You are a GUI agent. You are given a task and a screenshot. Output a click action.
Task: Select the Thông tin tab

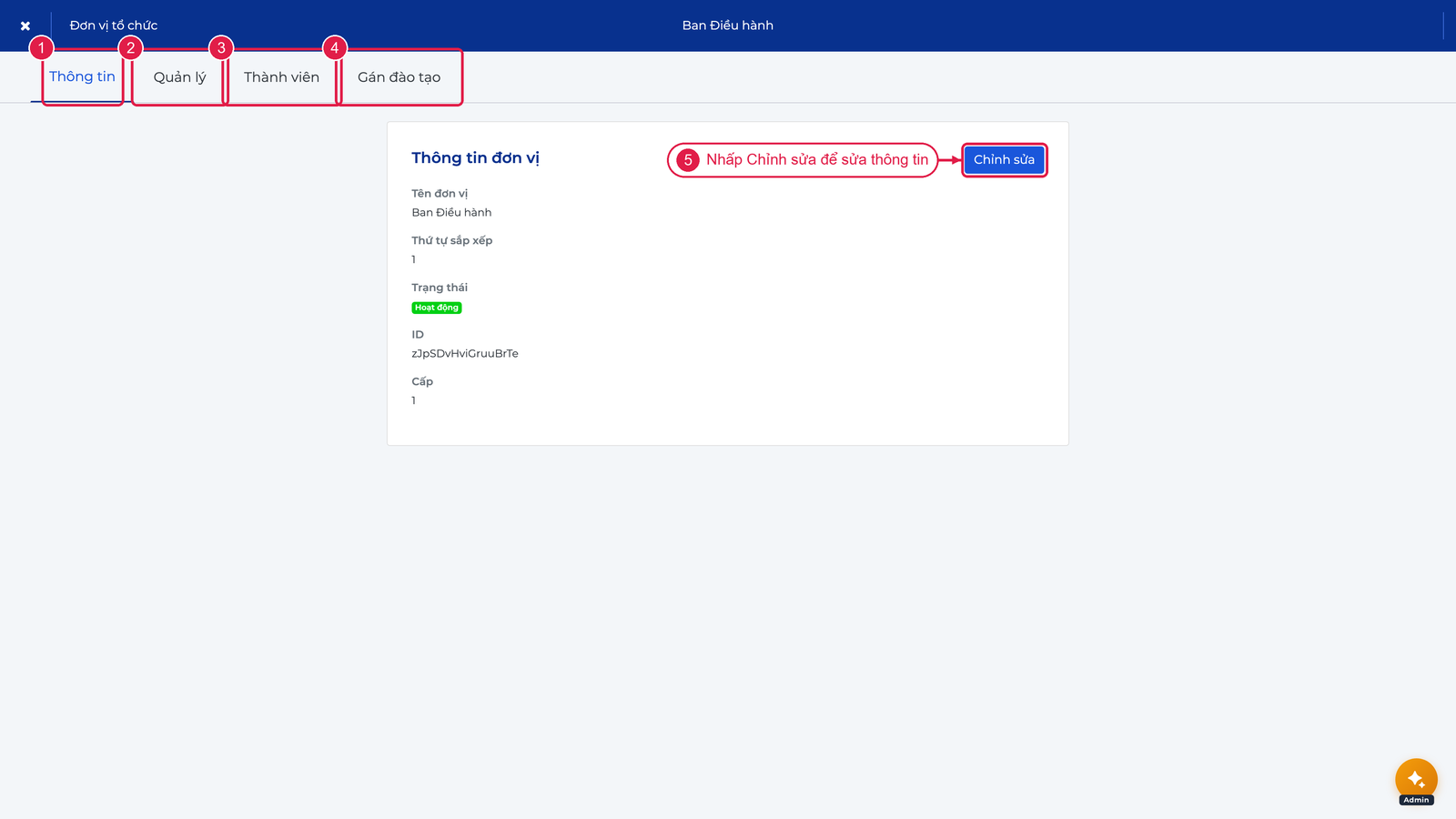(x=82, y=76)
